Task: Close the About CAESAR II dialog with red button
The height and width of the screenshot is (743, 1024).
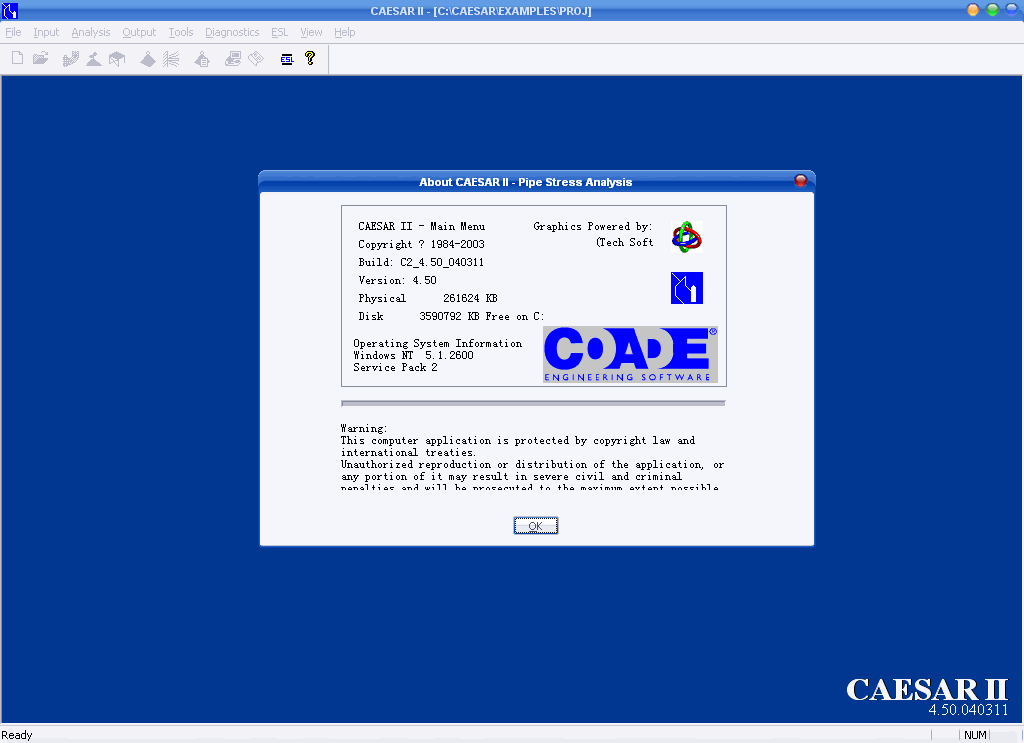Action: click(800, 181)
